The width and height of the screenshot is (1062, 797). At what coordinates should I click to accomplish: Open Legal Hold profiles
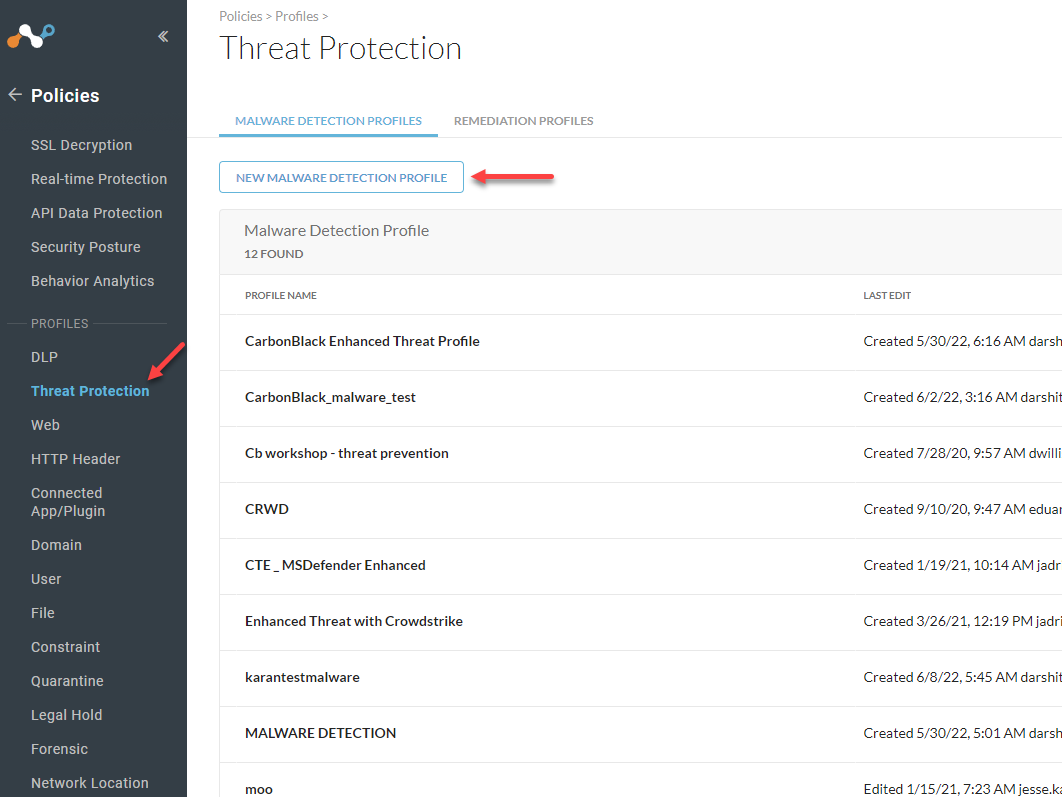[x=66, y=715]
